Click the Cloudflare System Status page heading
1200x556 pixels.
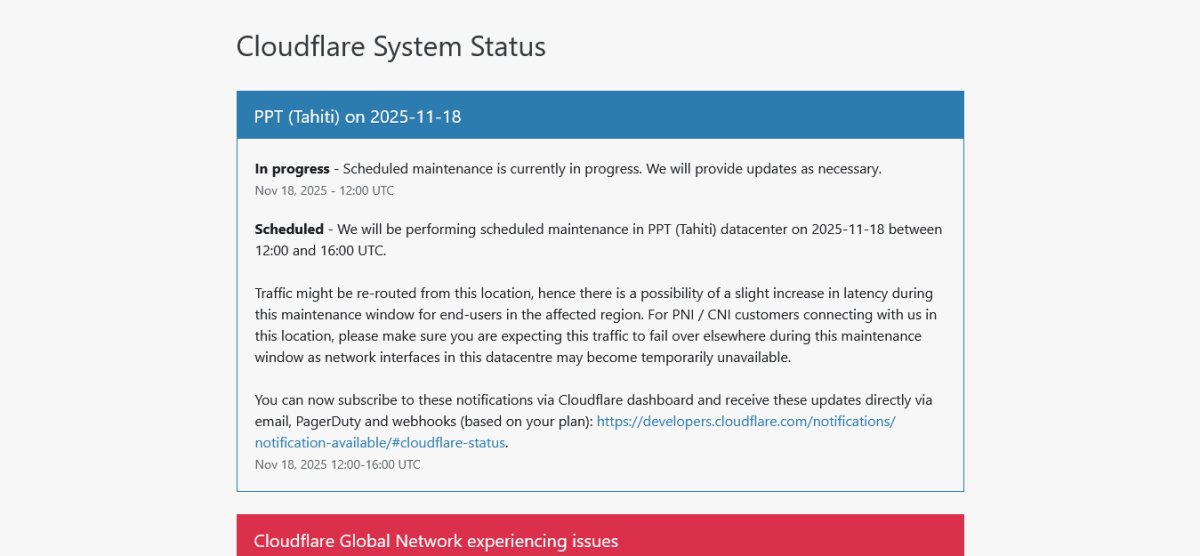390,46
